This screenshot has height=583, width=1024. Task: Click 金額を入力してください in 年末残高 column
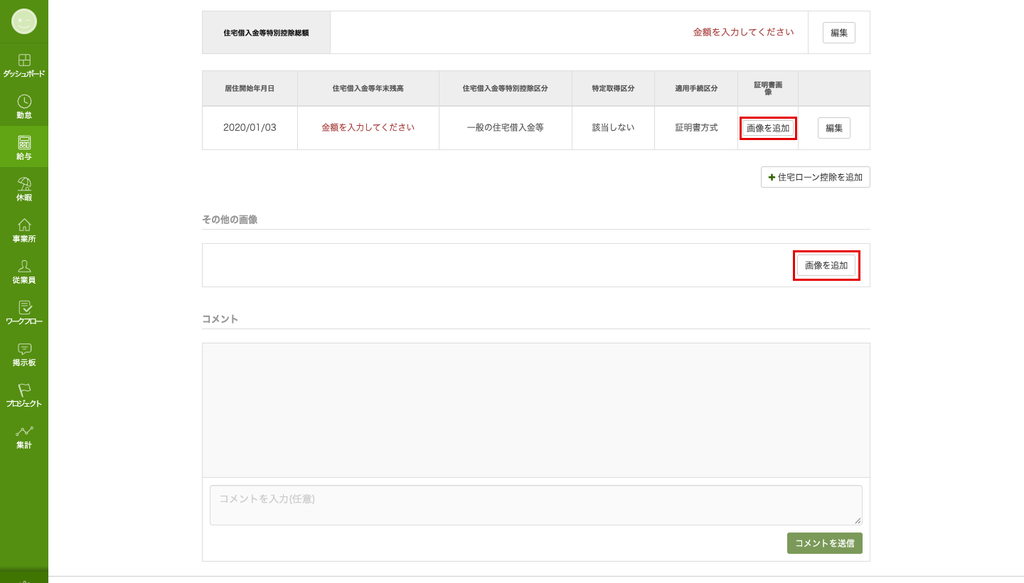tap(368, 127)
